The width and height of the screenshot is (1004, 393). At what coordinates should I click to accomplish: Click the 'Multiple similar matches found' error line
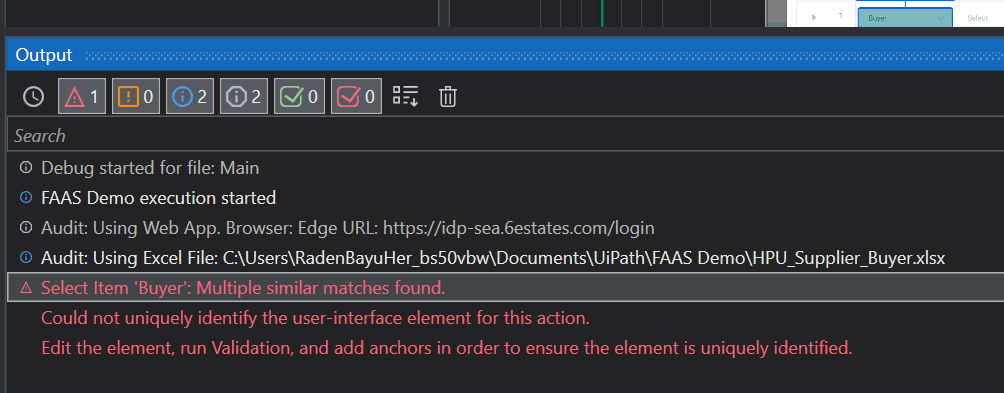pos(243,288)
